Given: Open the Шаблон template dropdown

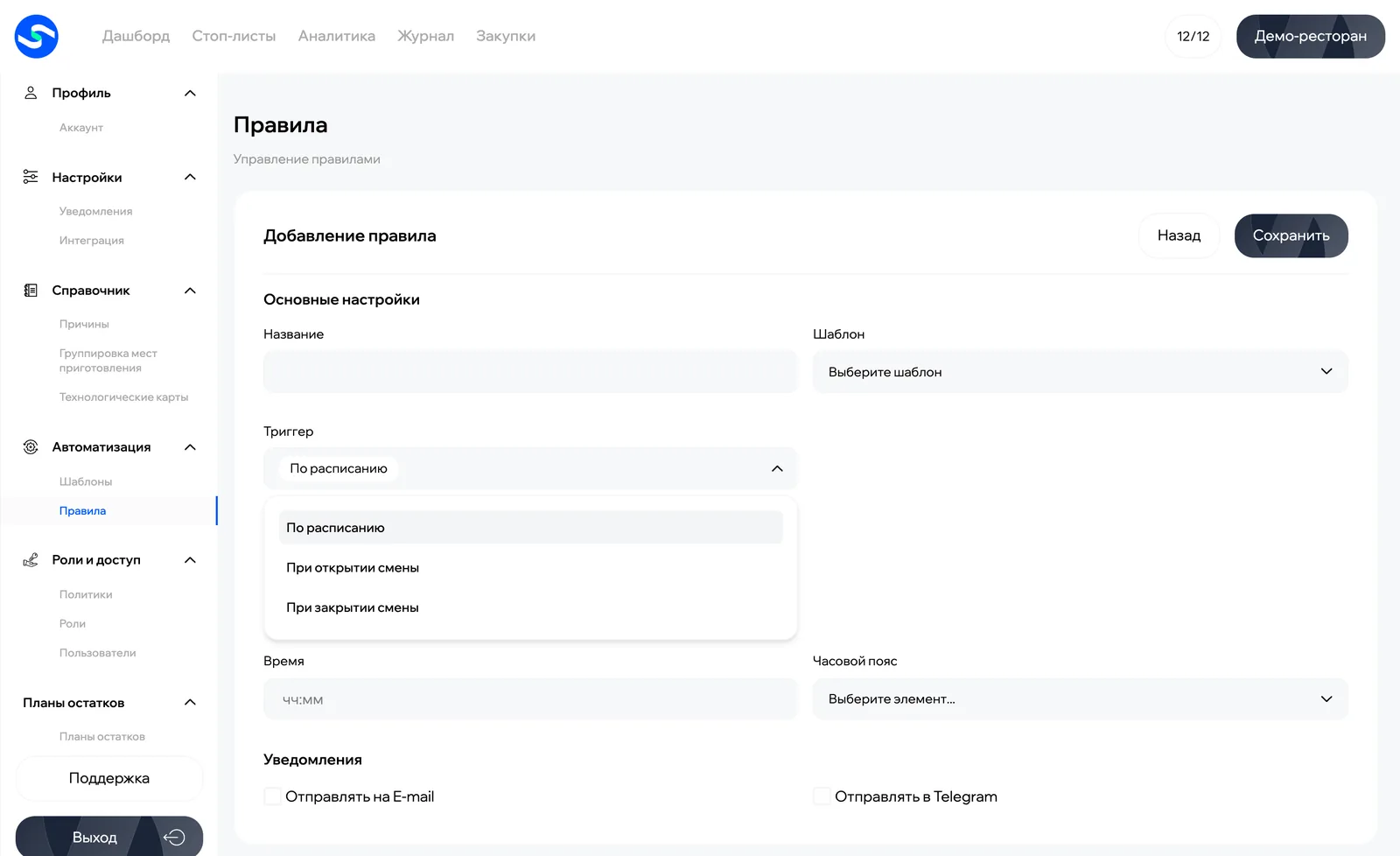Looking at the screenshot, I should [x=1081, y=372].
